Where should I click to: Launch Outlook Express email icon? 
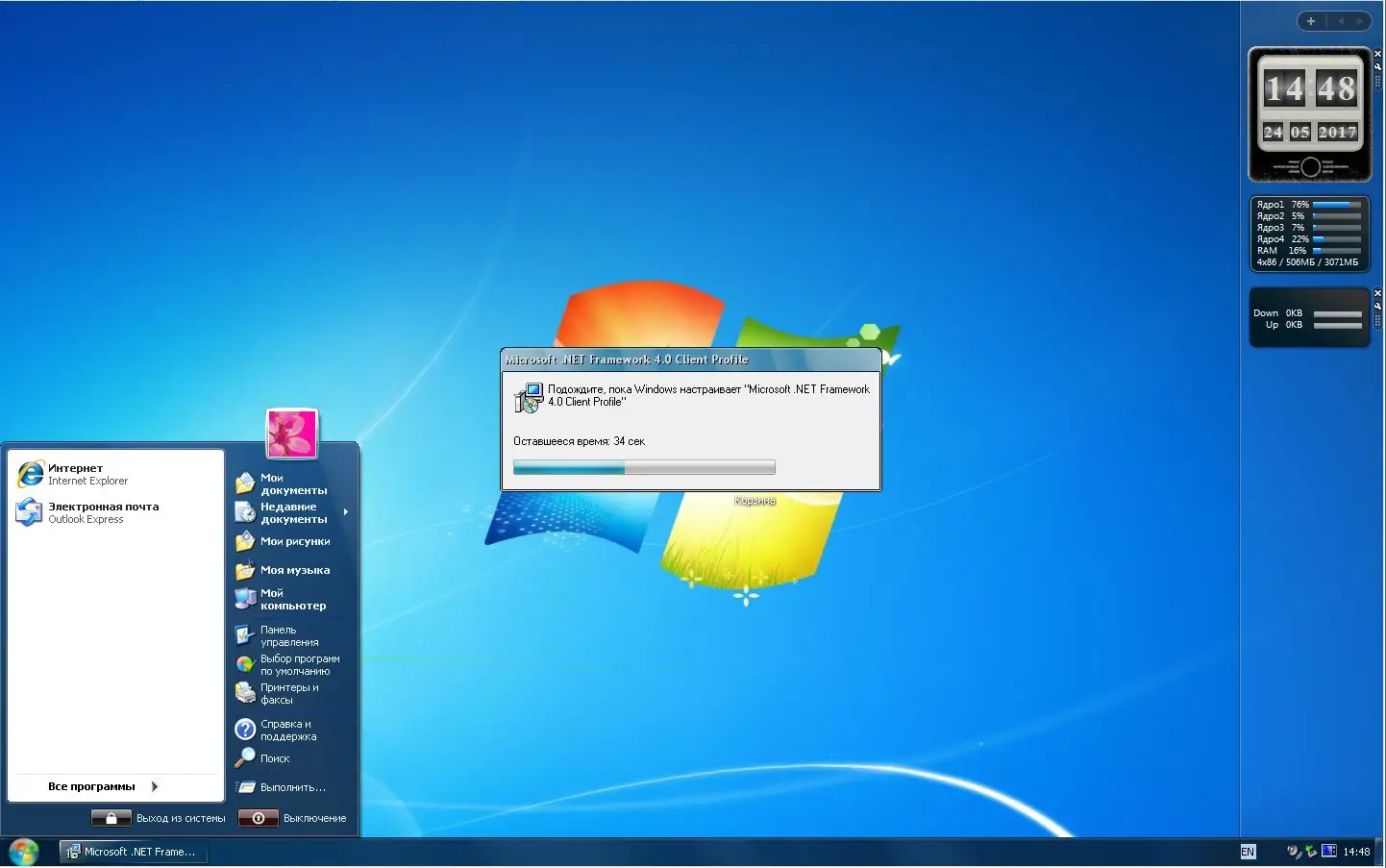[29, 512]
